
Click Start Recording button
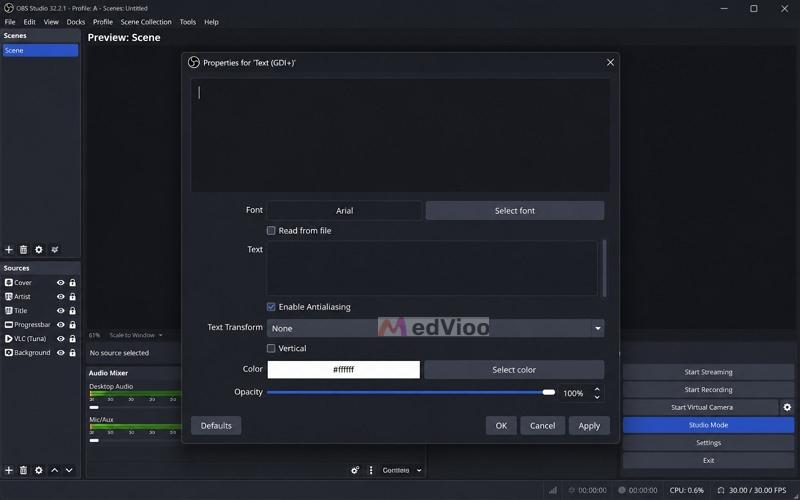(x=708, y=390)
